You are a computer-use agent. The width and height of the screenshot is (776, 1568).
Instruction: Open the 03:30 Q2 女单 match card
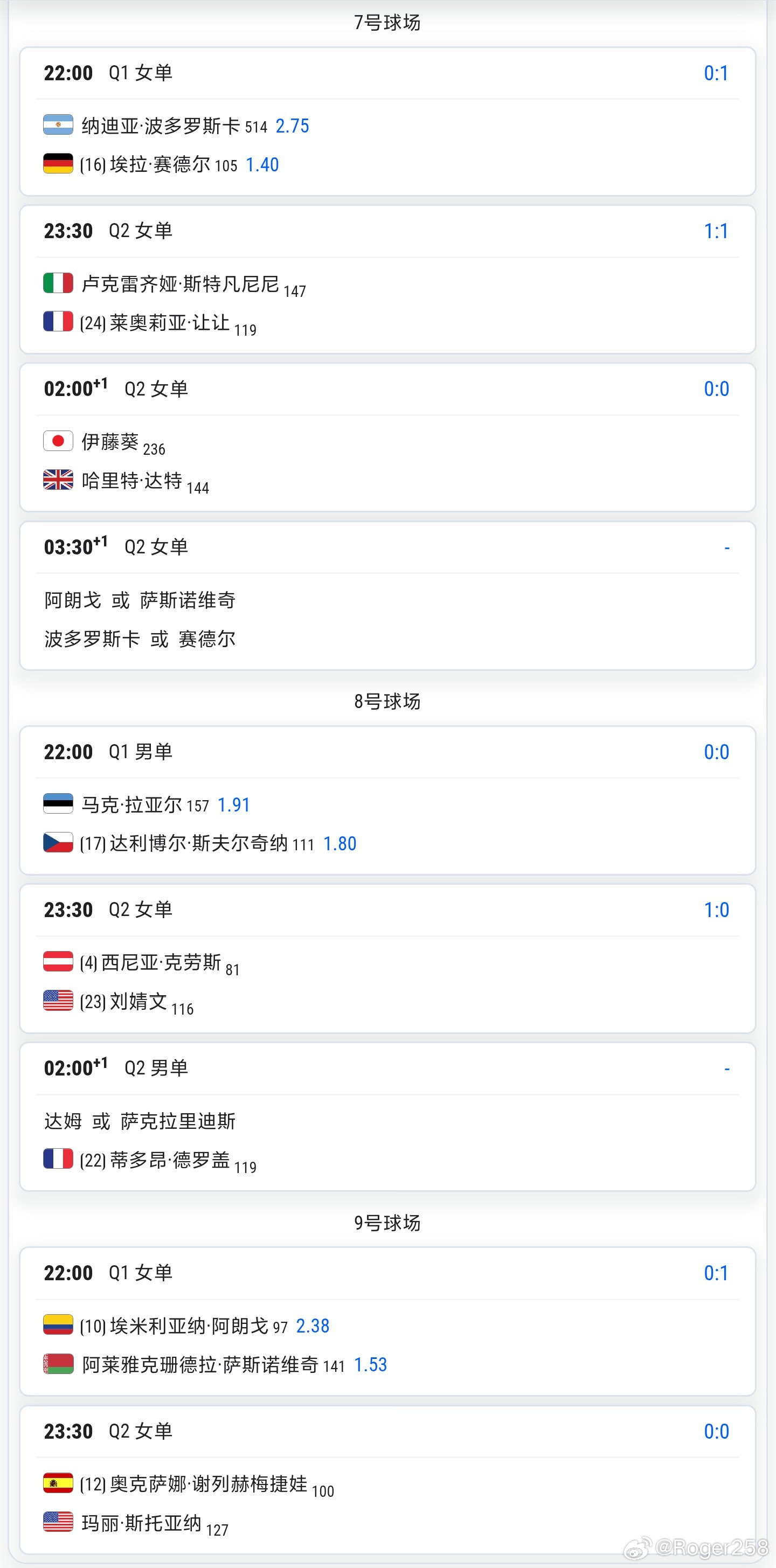tap(387, 596)
